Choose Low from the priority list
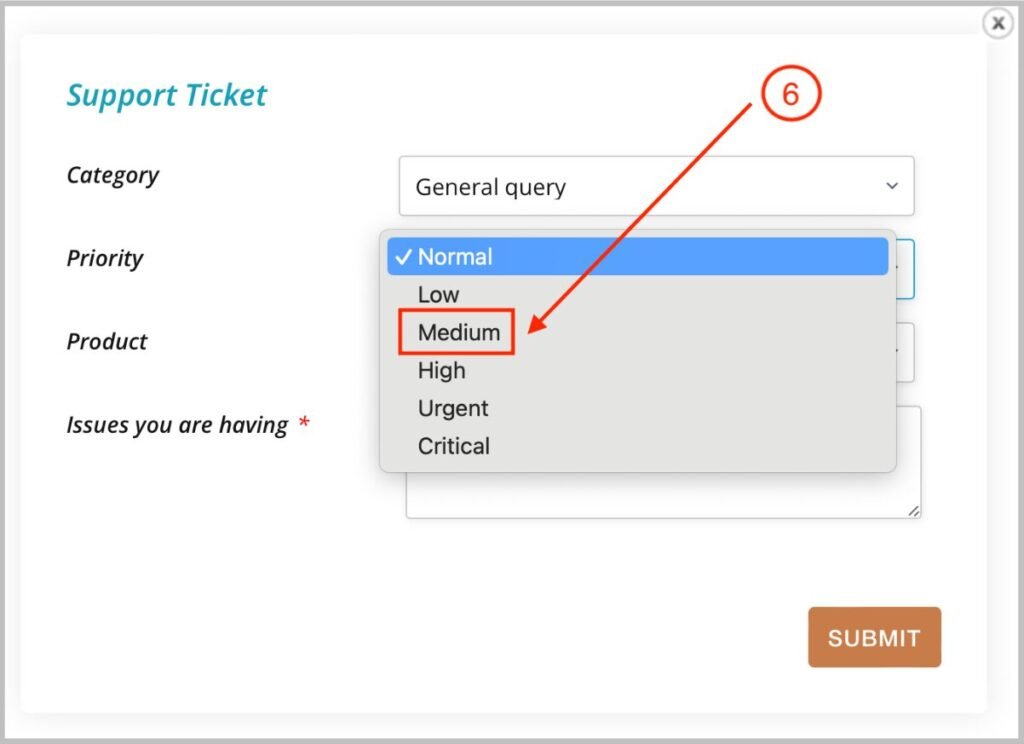This screenshot has height=744, width=1024. (439, 295)
